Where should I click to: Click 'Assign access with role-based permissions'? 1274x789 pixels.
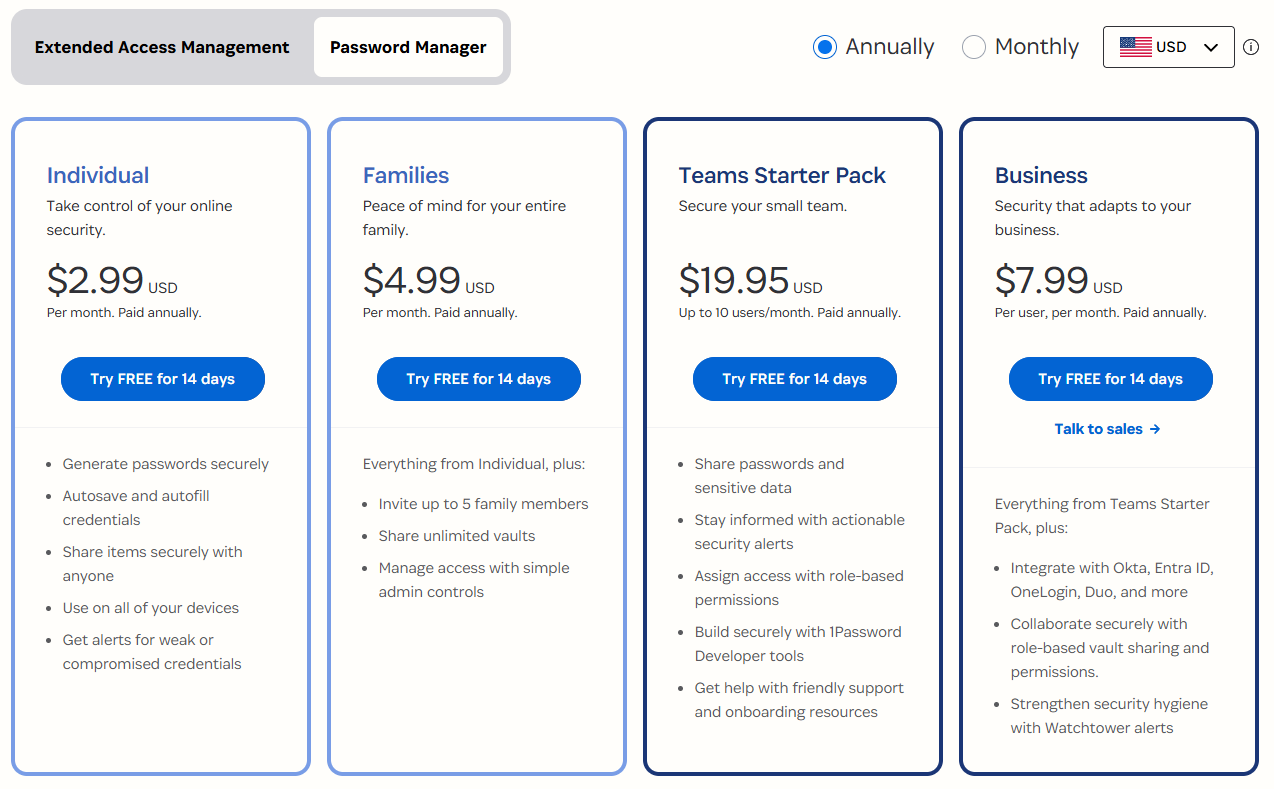tap(799, 588)
